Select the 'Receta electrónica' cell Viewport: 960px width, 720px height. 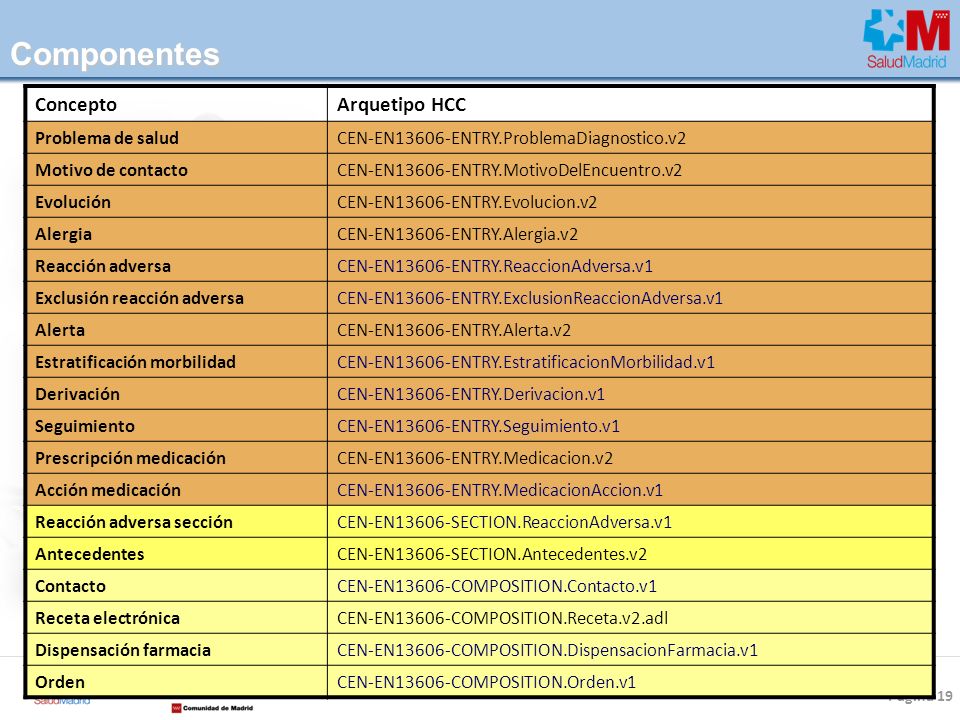[177, 618]
